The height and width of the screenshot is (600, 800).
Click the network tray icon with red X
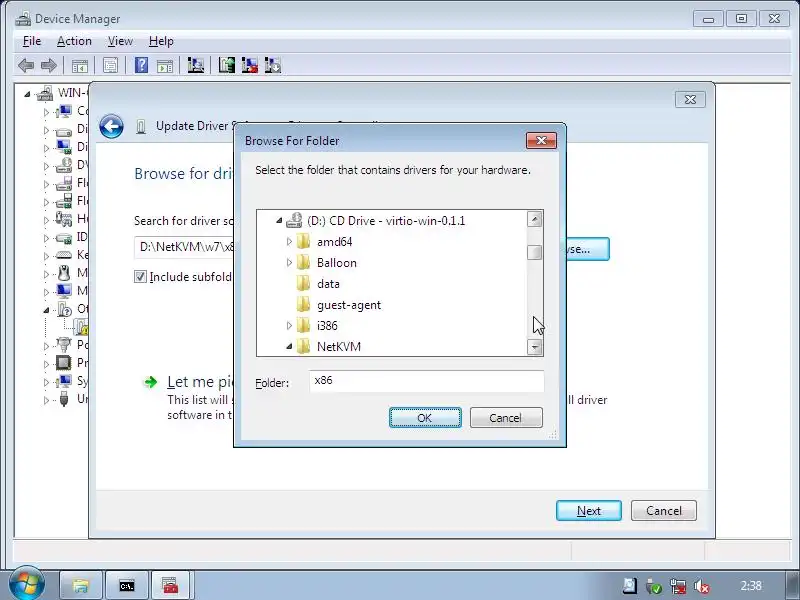(678, 586)
